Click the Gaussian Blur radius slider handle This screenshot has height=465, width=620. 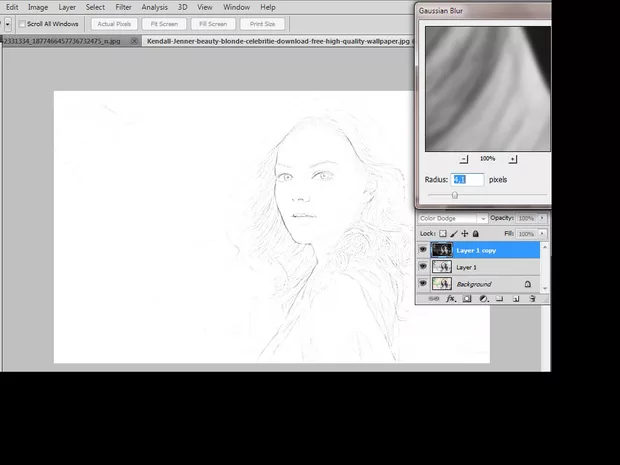[x=455, y=195]
